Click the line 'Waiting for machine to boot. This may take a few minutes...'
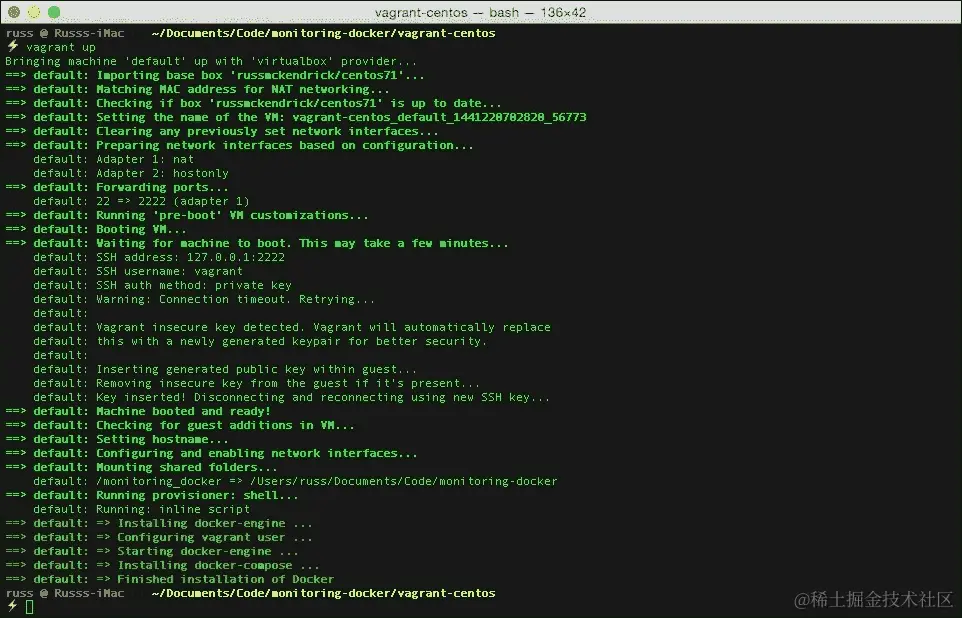This screenshot has width=962, height=618. point(302,244)
